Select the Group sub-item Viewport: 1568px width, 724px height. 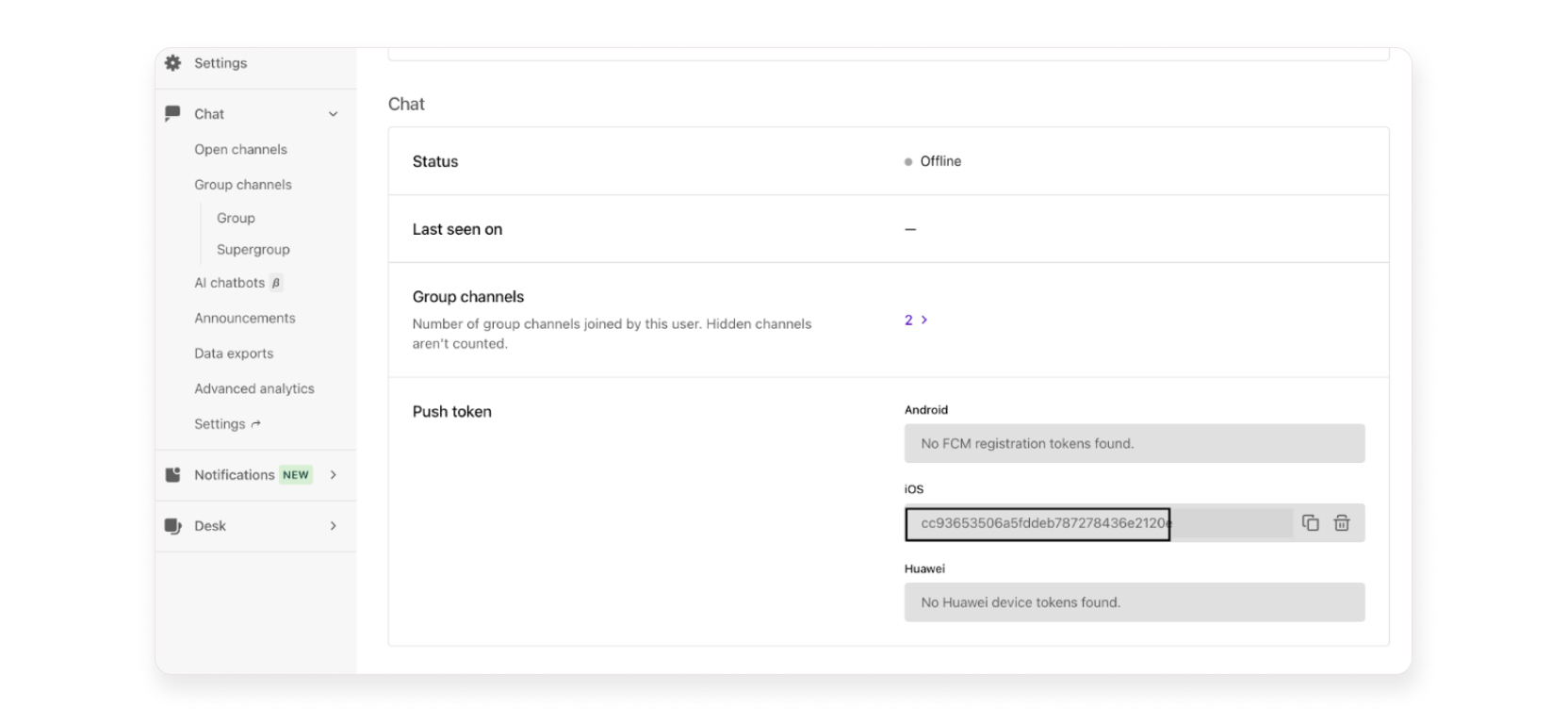click(x=236, y=218)
